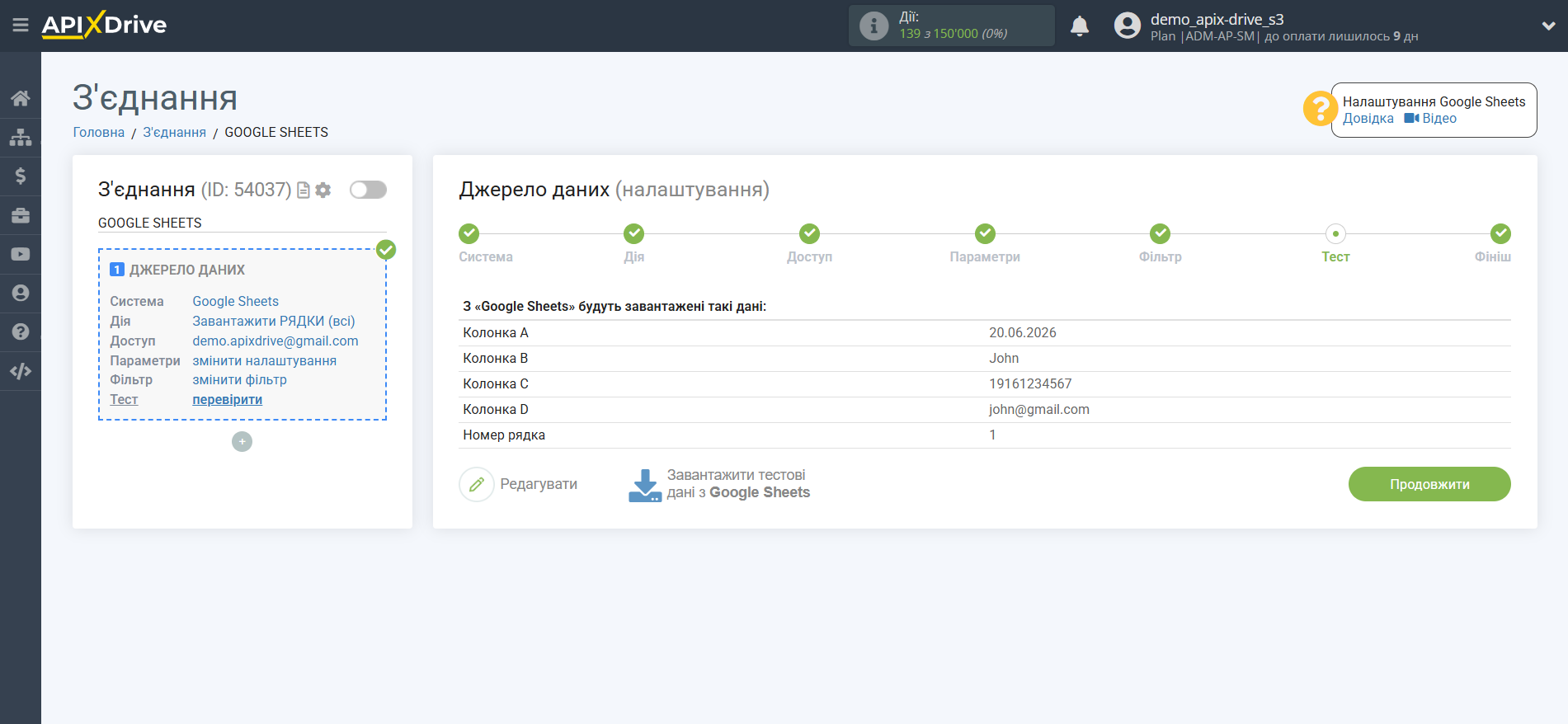
Task: Open the connection settings gear icon
Action: 323,190
